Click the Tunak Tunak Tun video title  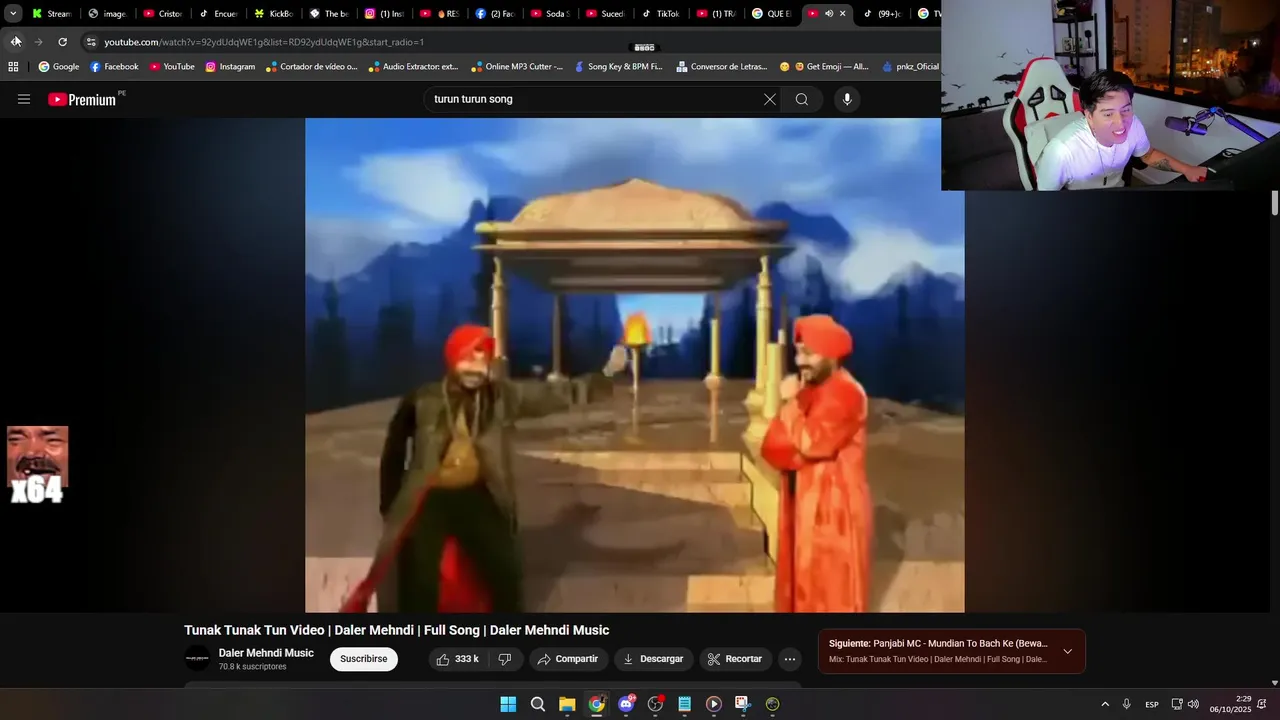tap(396, 630)
